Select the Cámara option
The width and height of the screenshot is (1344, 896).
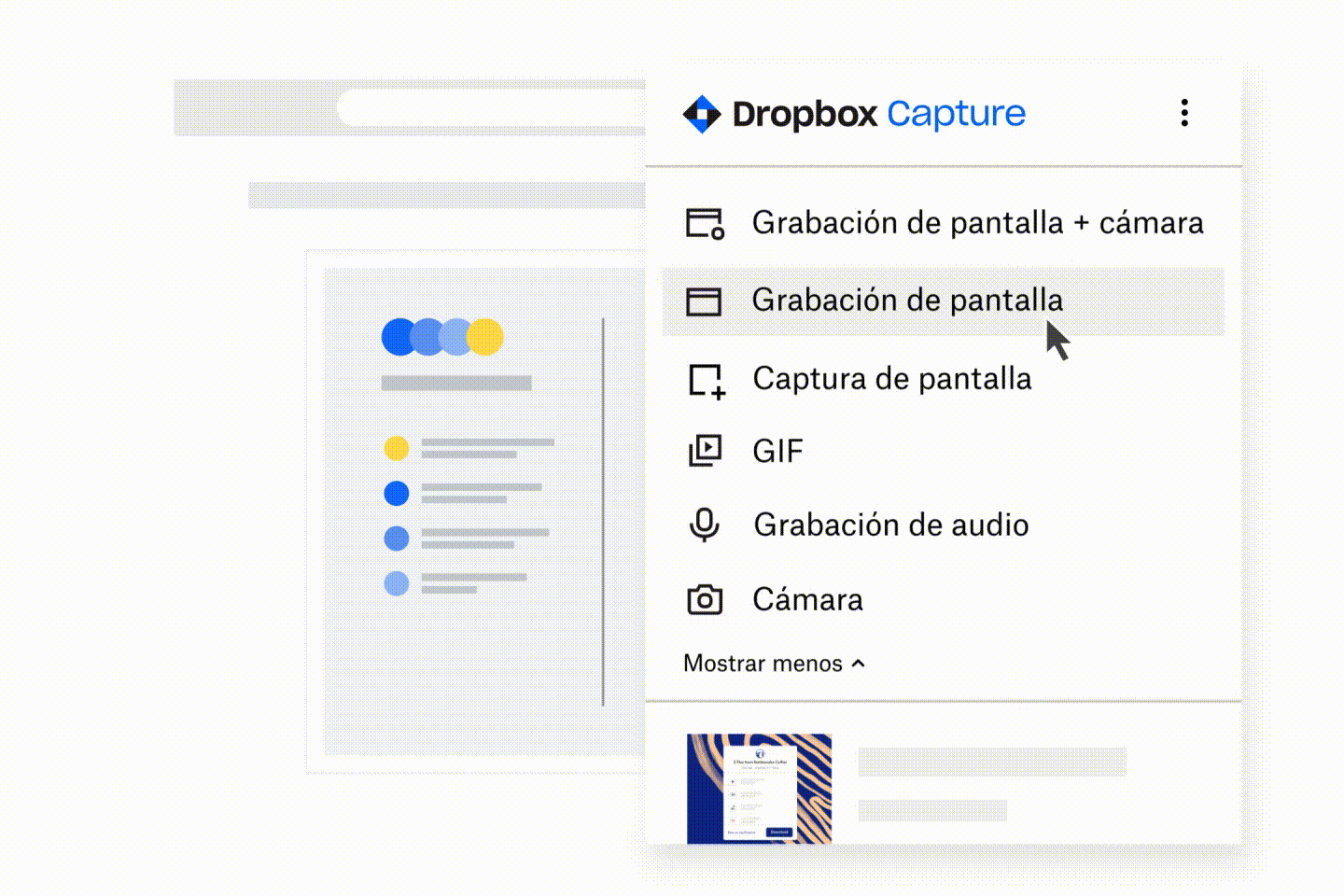[807, 599]
